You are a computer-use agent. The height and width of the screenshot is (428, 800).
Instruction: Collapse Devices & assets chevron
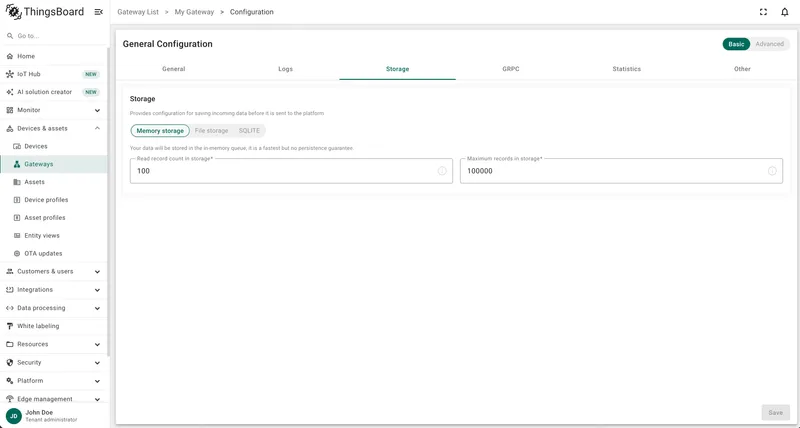(x=97, y=129)
